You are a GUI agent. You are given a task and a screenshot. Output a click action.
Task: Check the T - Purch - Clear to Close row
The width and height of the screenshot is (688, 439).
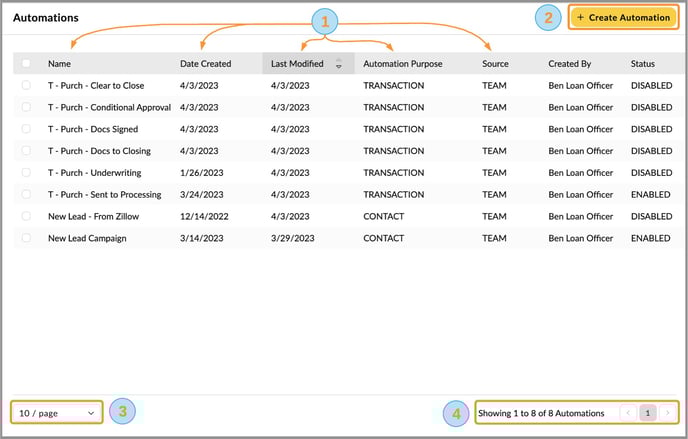(26, 85)
